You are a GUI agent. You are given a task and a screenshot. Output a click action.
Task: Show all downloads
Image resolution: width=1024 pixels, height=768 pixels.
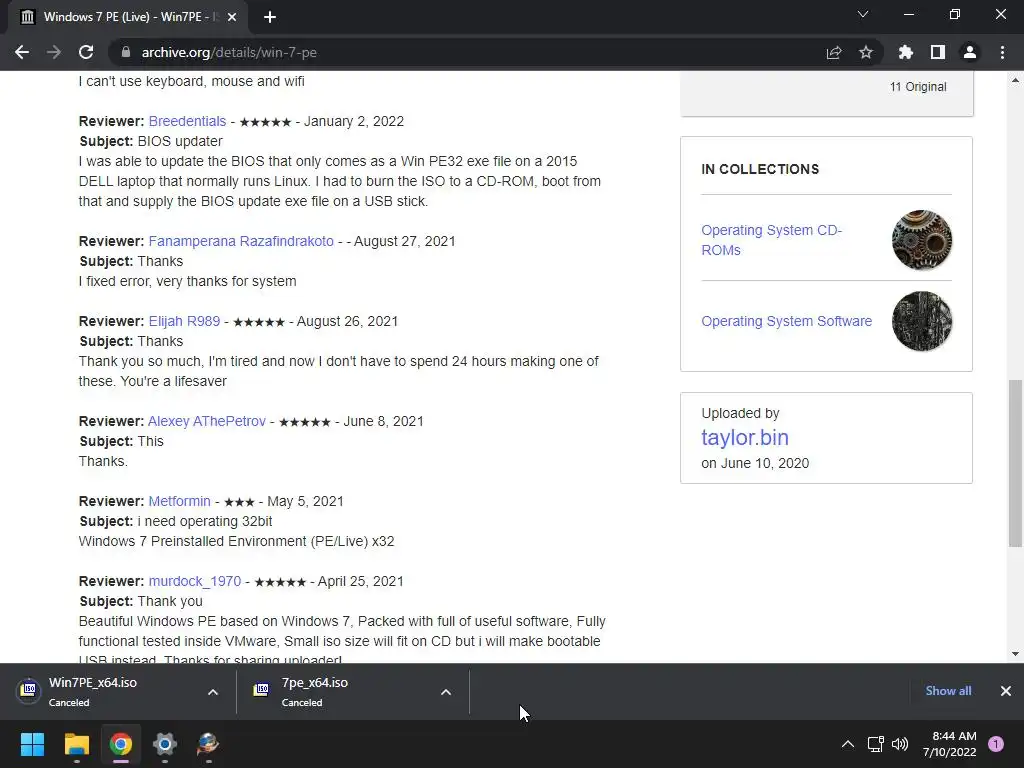point(948,691)
